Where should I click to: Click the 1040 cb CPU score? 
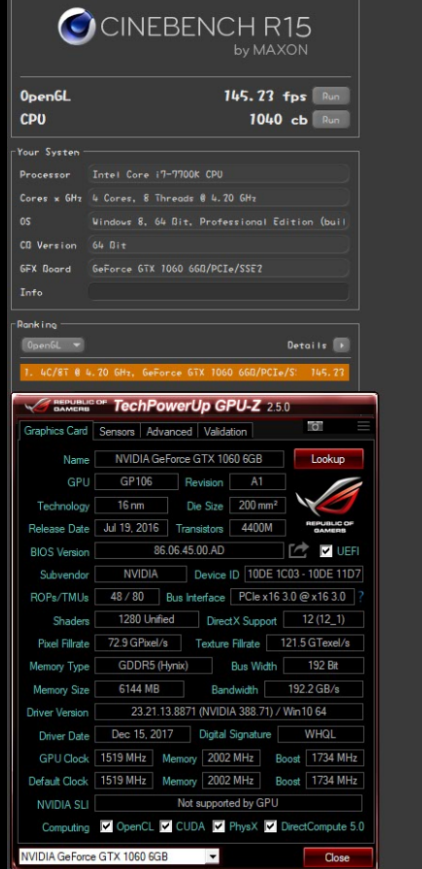click(278, 119)
